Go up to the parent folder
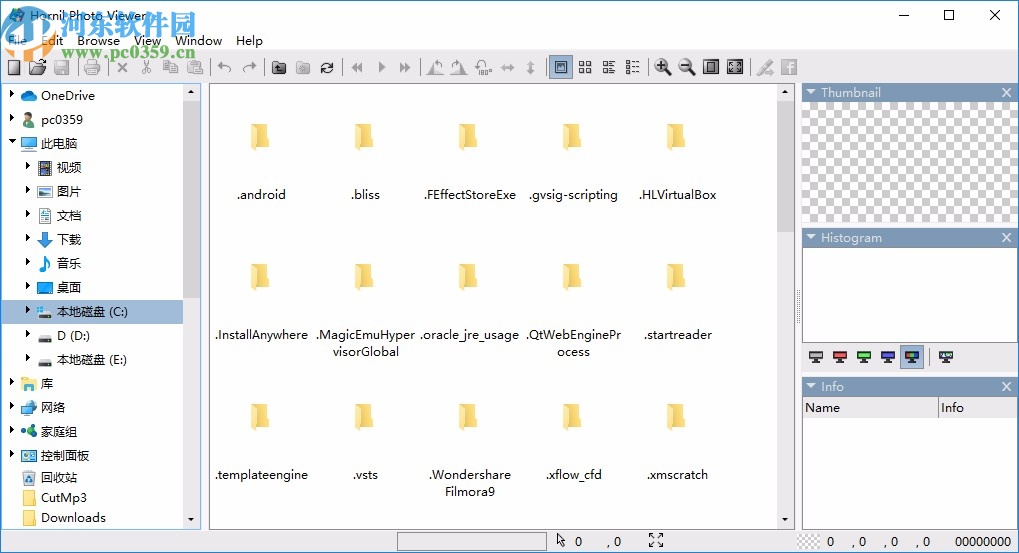Viewport: 1019px width, 553px height. pos(279,67)
